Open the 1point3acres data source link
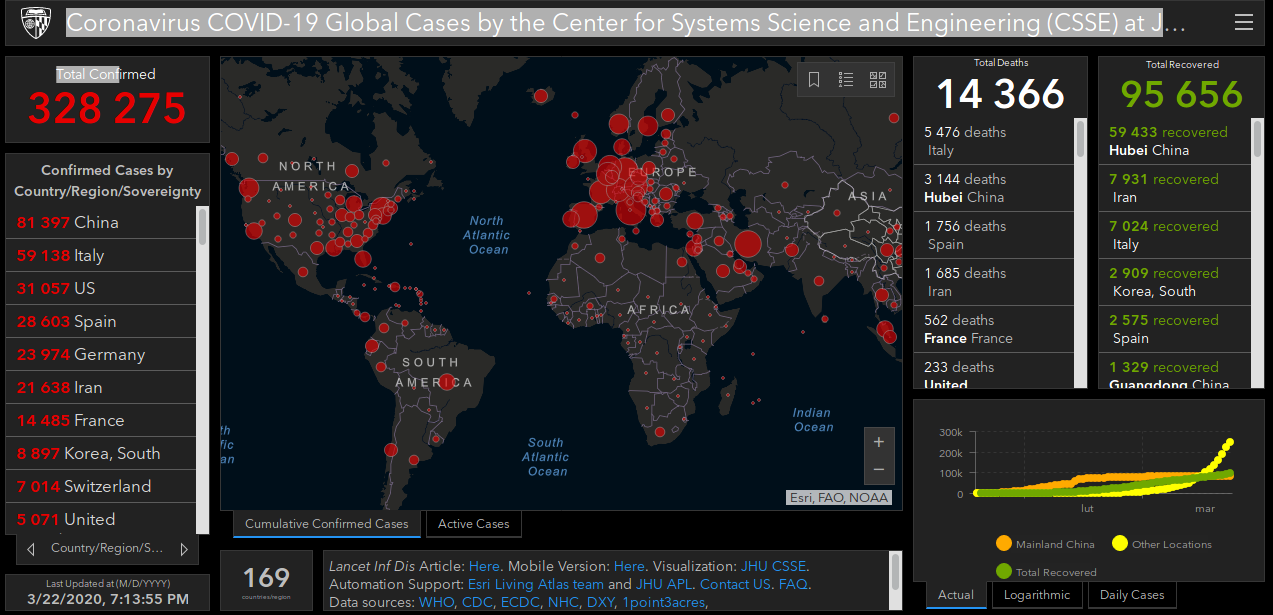This screenshot has width=1273, height=615. click(x=663, y=602)
